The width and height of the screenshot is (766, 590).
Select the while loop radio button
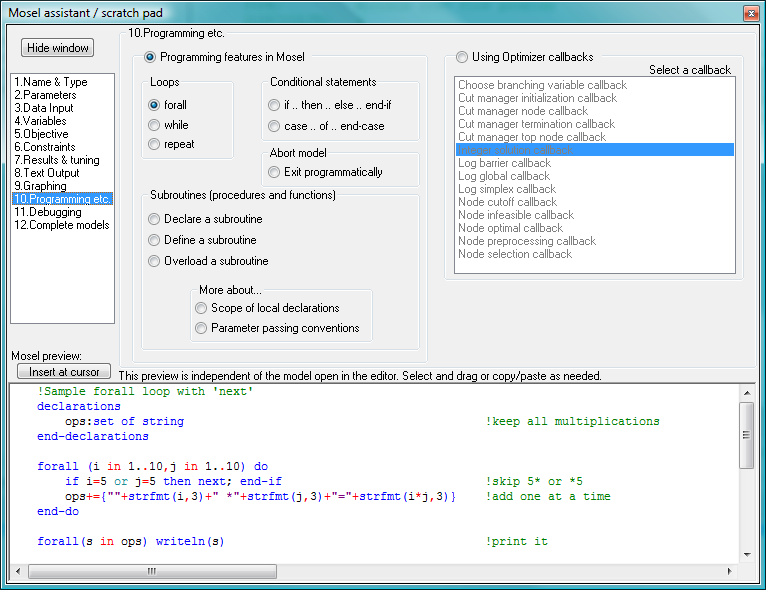point(154,125)
